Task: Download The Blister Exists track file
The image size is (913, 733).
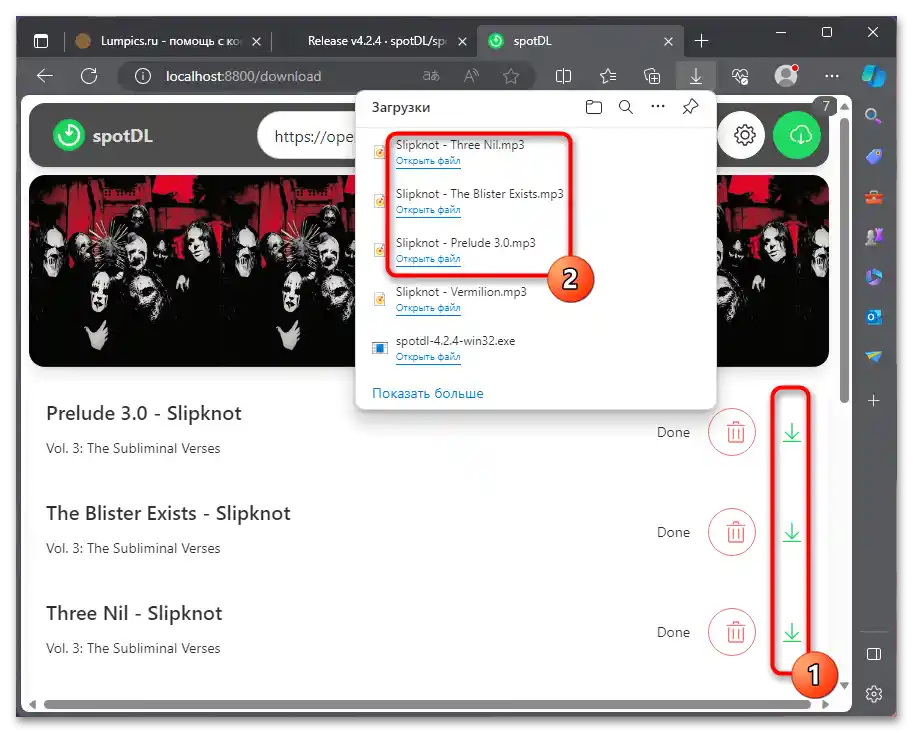Action: click(791, 533)
